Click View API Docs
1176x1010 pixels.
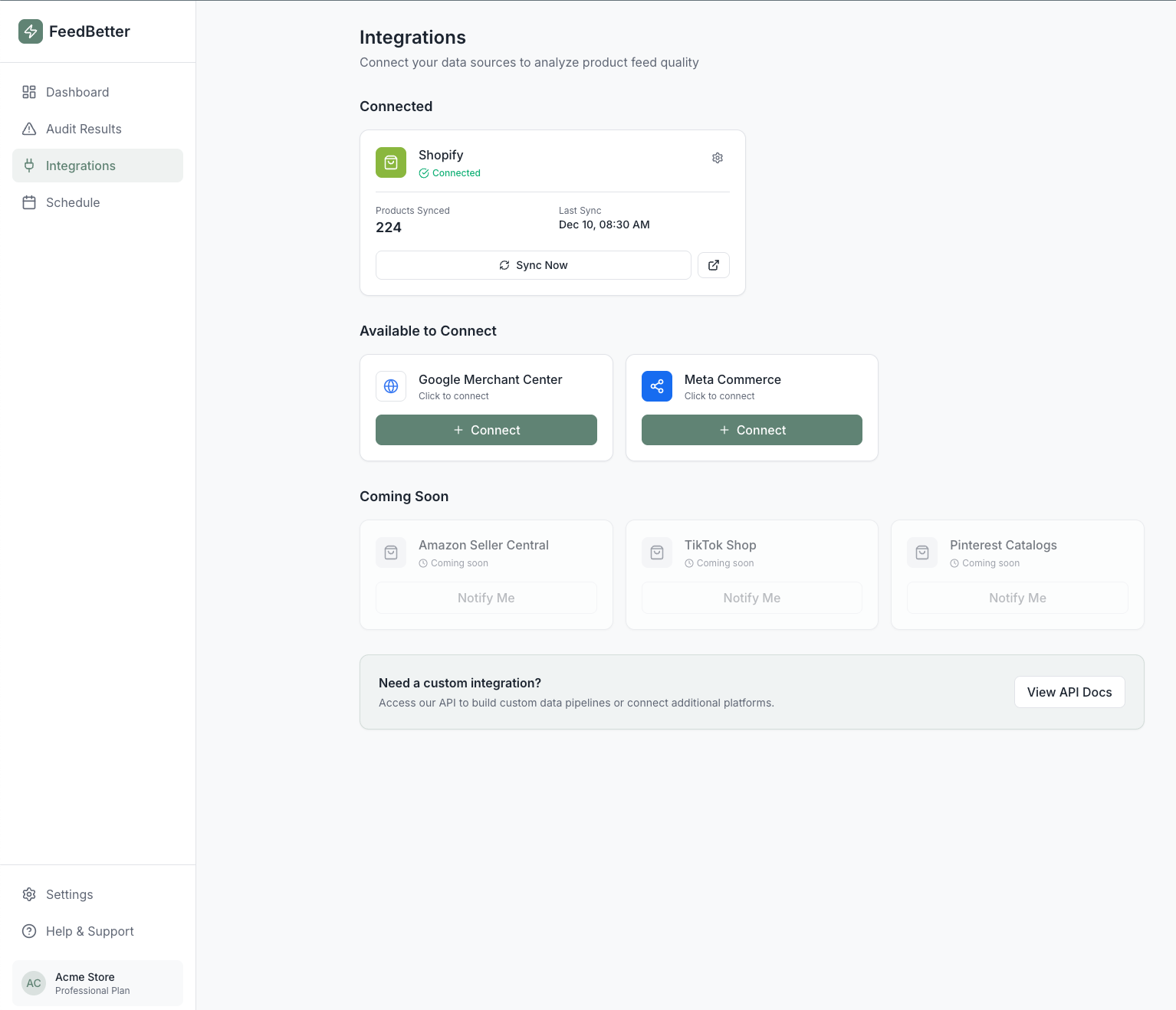coord(1069,692)
